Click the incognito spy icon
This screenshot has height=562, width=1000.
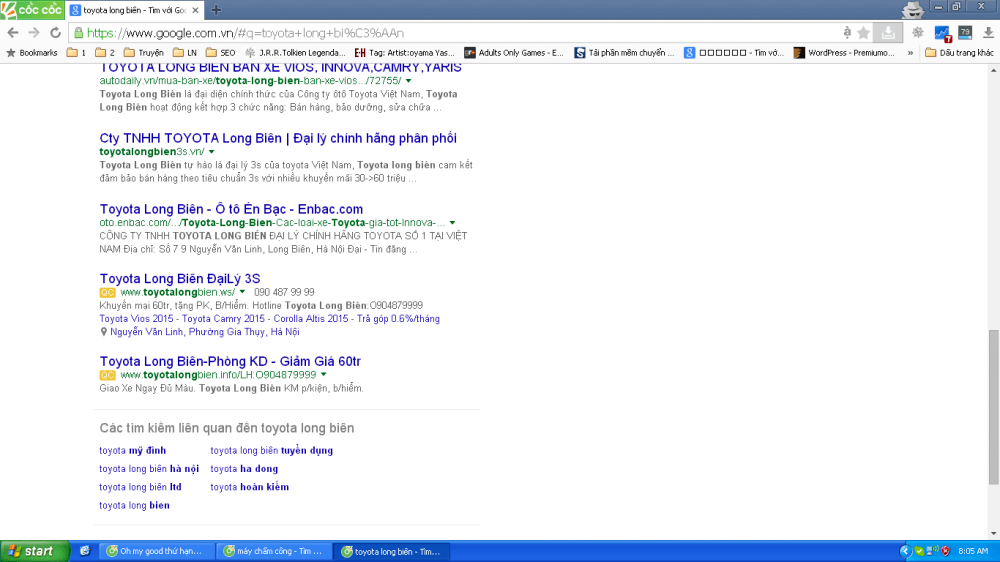[913, 9]
